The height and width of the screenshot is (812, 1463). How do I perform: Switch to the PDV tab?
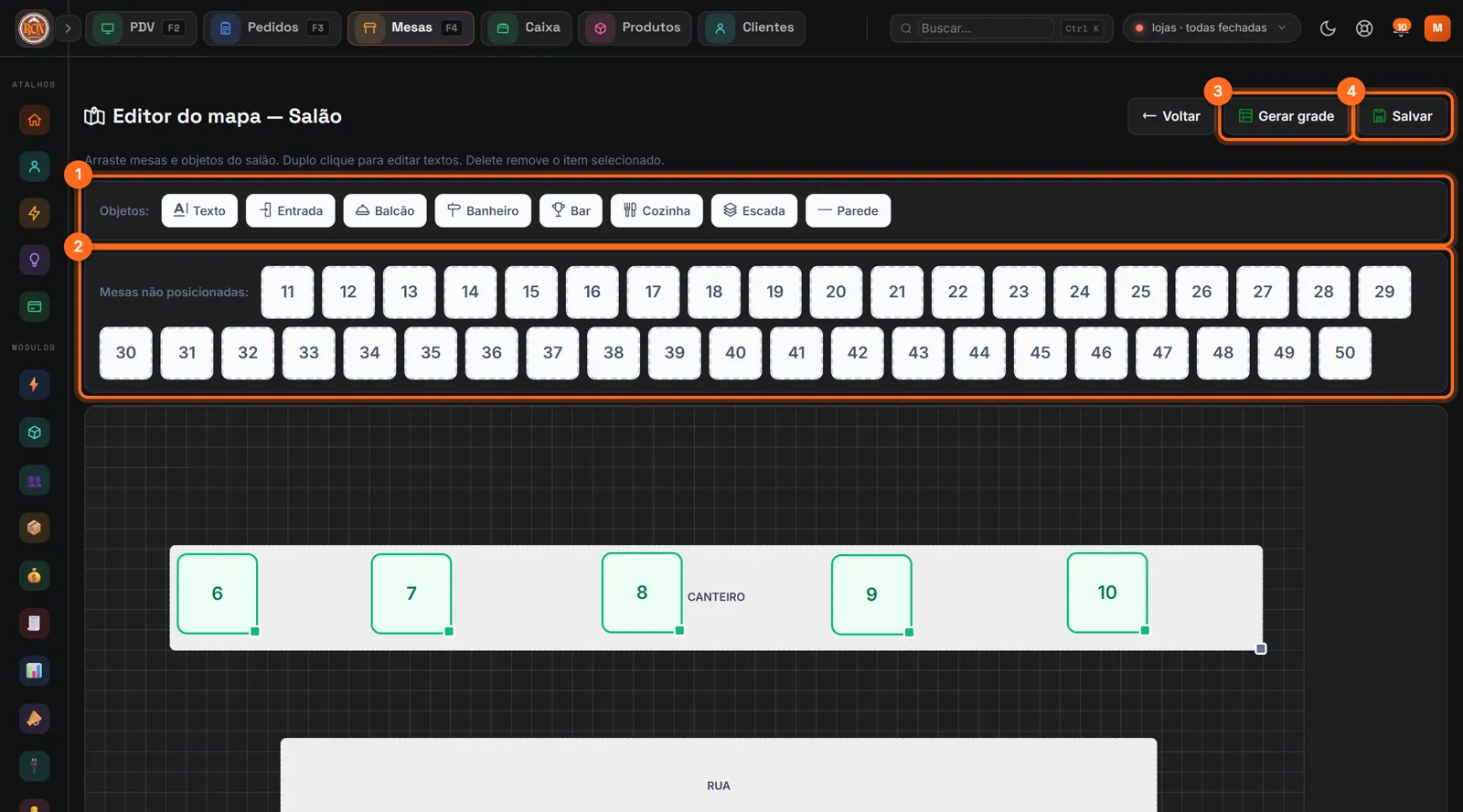(141, 28)
